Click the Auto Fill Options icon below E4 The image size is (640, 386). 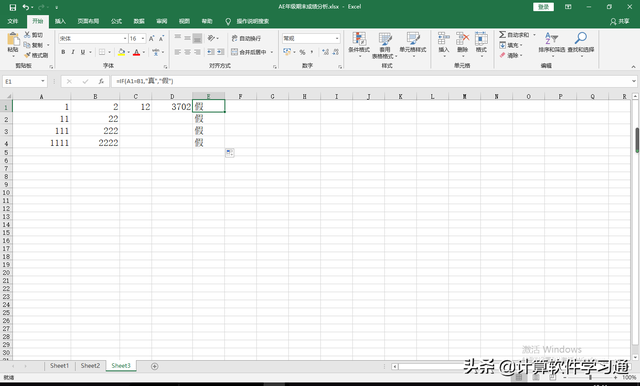pyautogui.click(x=230, y=153)
